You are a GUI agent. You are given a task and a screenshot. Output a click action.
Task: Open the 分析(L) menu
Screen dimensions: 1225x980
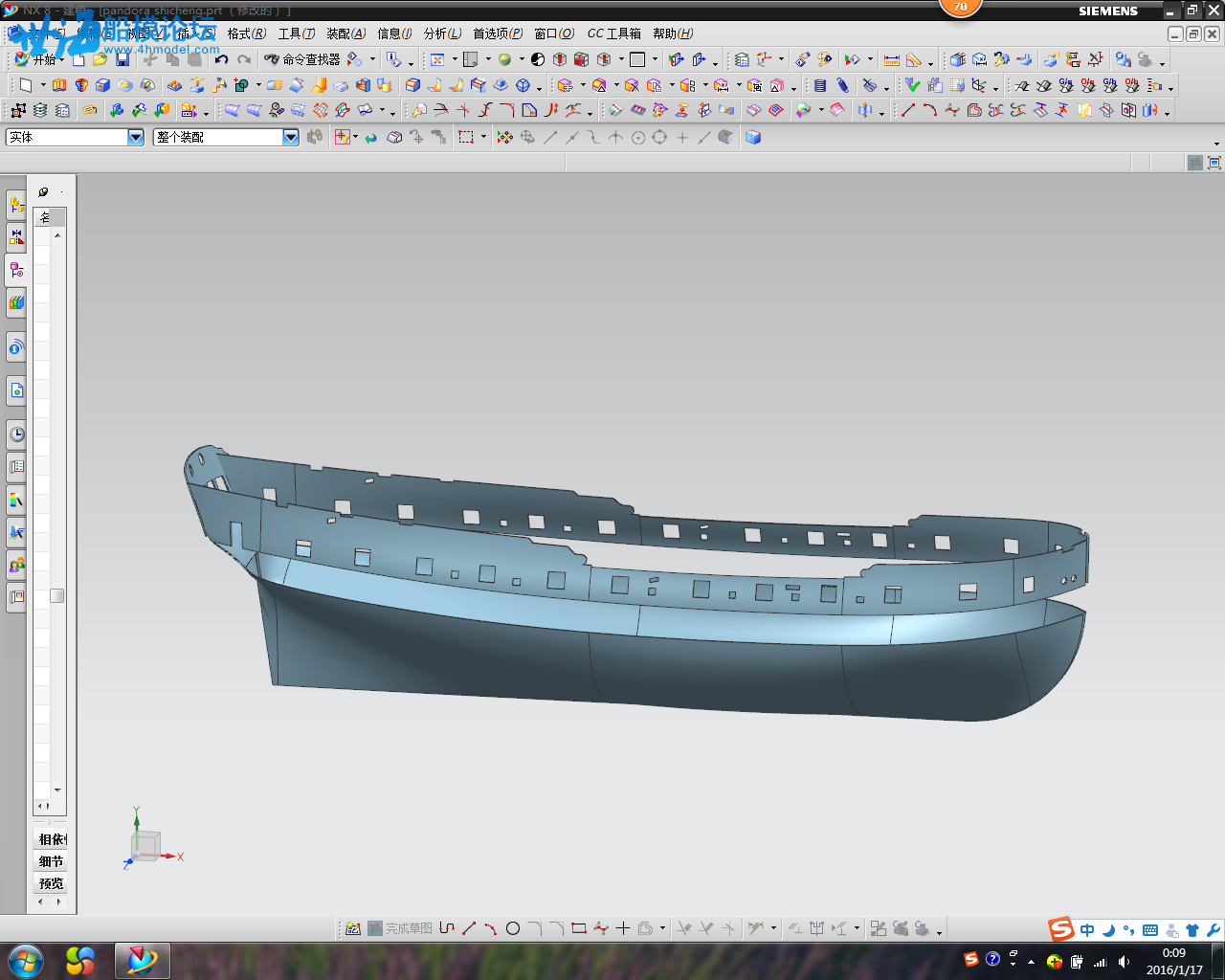click(443, 33)
